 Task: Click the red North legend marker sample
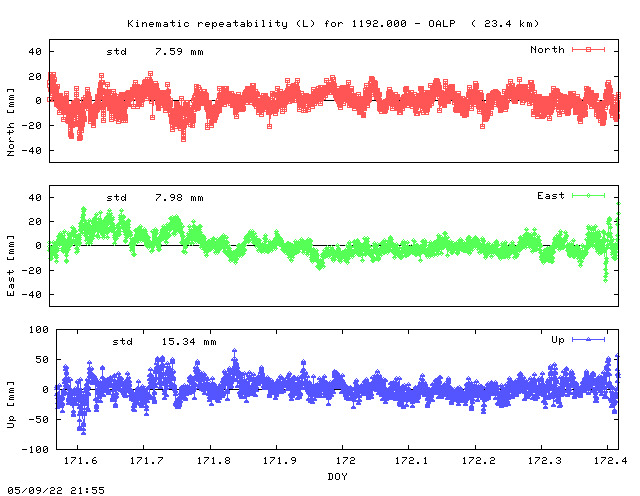coord(588,50)
